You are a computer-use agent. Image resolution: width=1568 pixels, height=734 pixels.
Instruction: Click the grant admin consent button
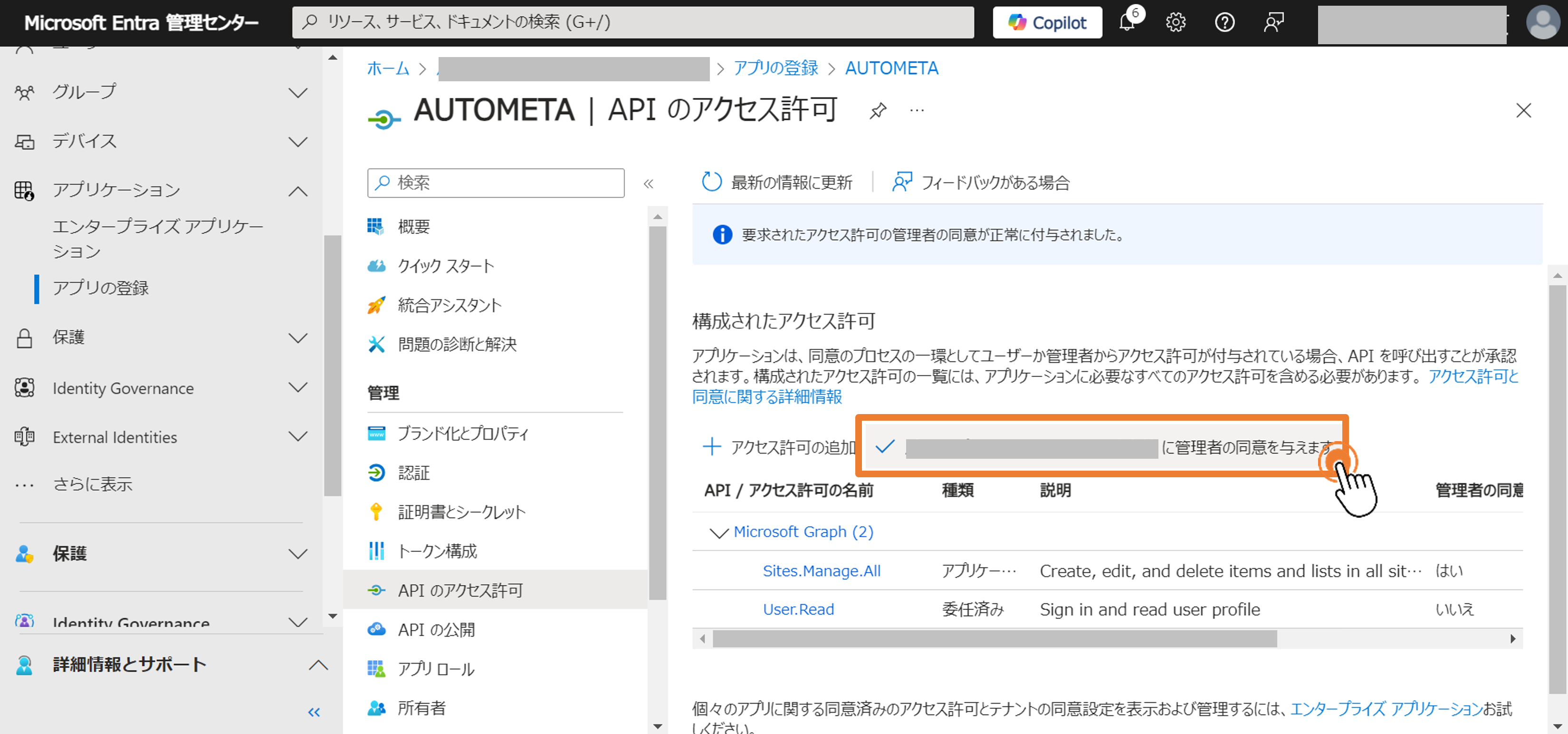tap(1102, 447)
